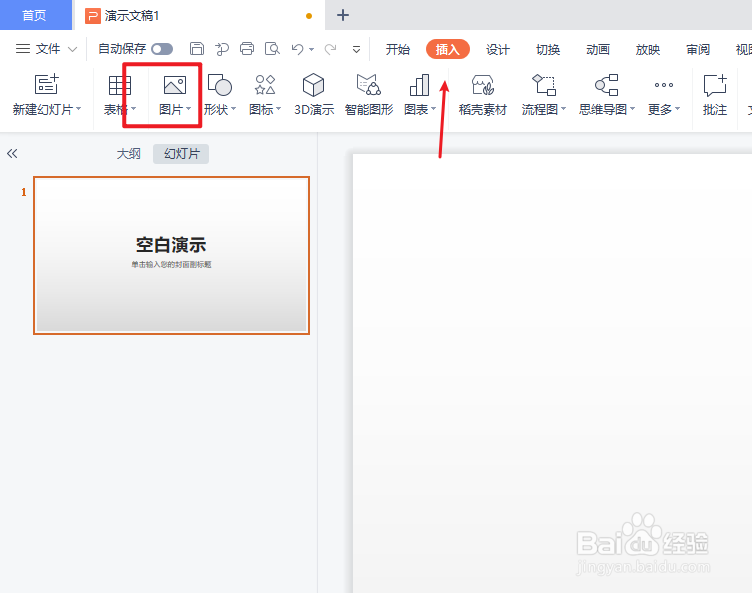Click the Redo arrow

click(330, 49)
